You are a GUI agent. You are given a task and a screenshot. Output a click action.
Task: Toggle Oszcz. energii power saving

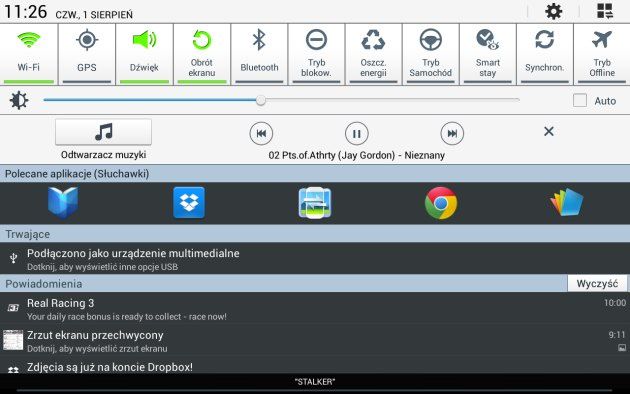tap(373, 54)
